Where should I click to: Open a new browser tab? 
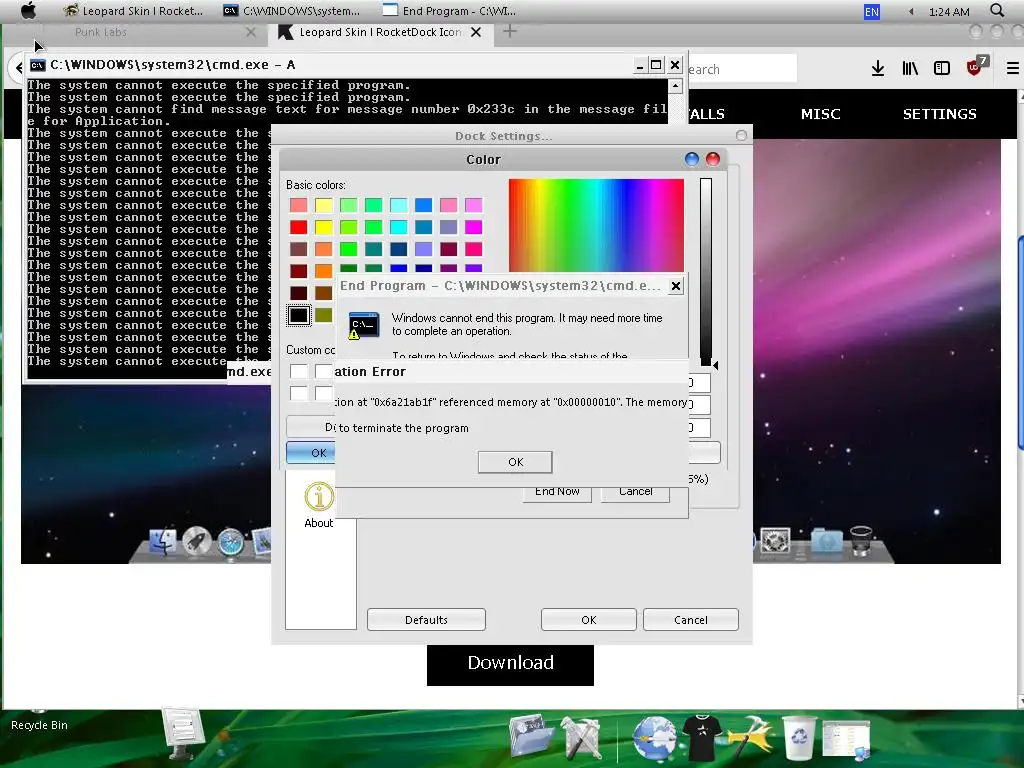tap(510, 31)
